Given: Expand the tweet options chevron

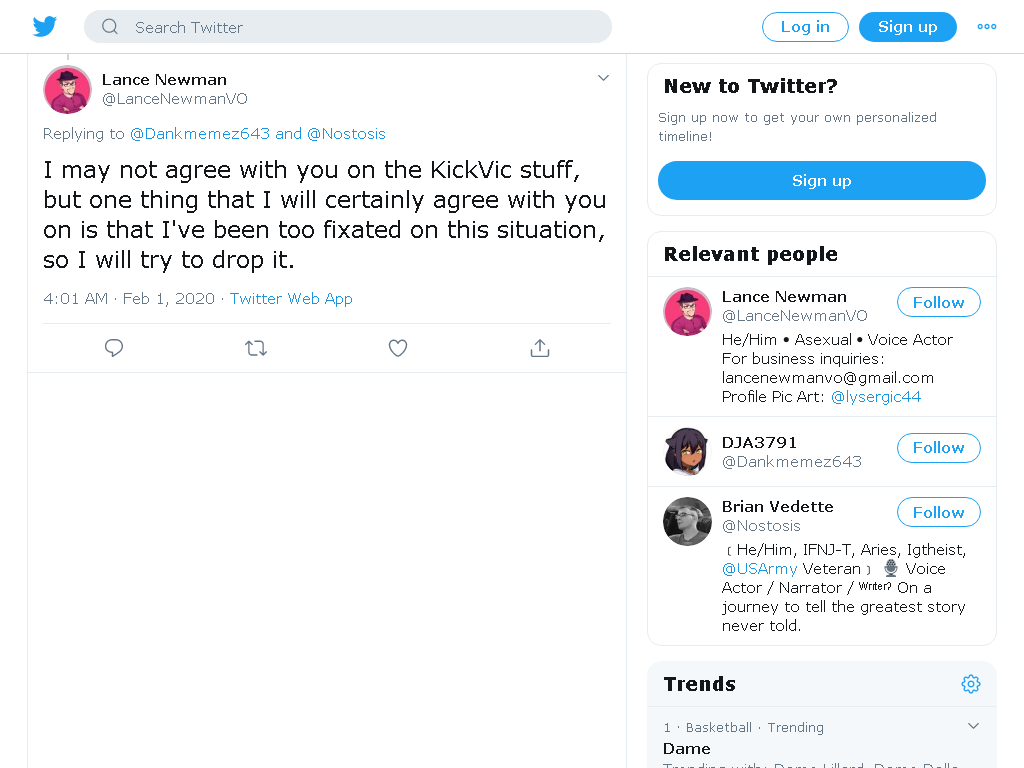Looking at the screenshot, I should (x=603, y=78).
